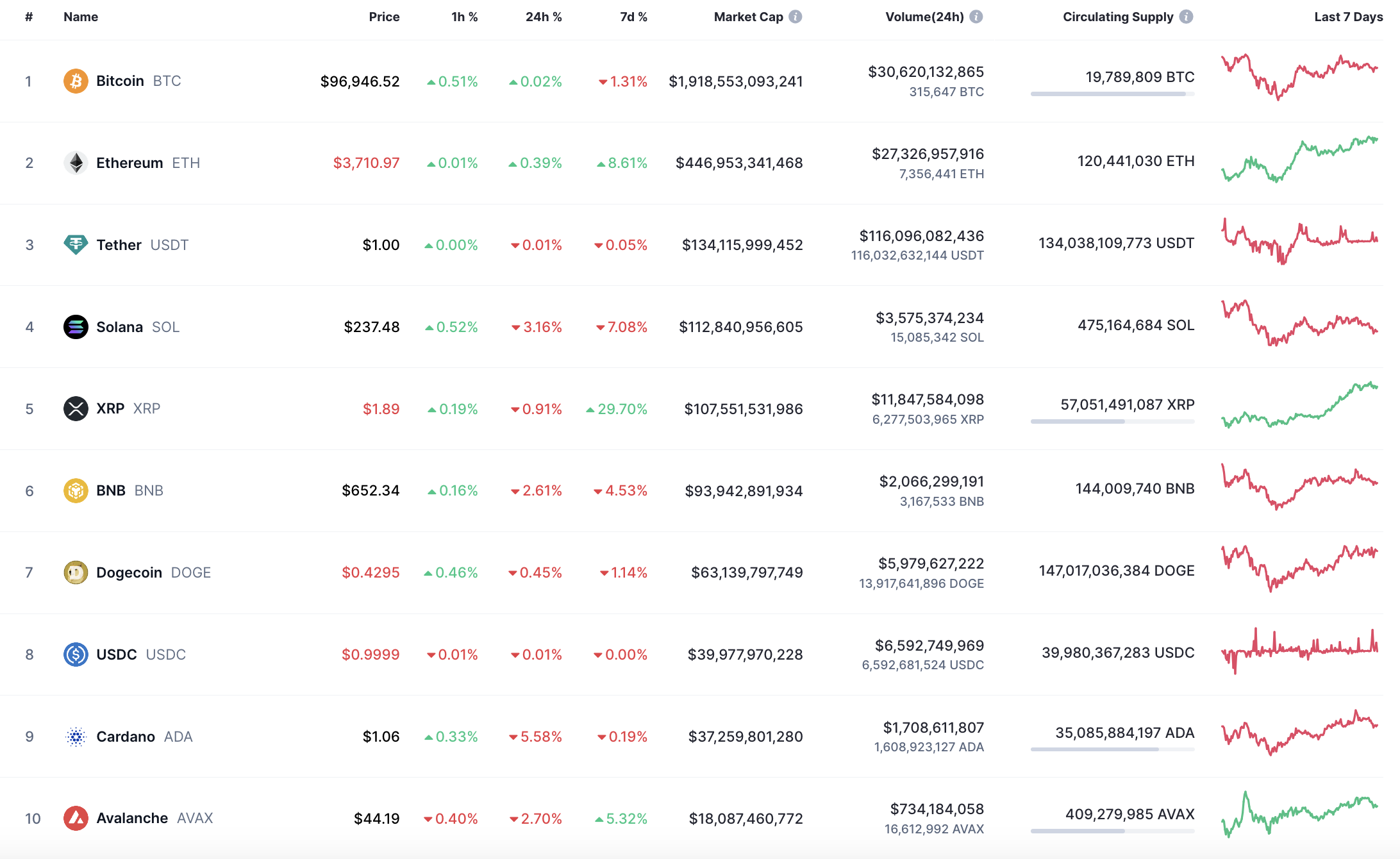
Task: Click the Dogecoin logo icon
Action: (x=76, y=572)
